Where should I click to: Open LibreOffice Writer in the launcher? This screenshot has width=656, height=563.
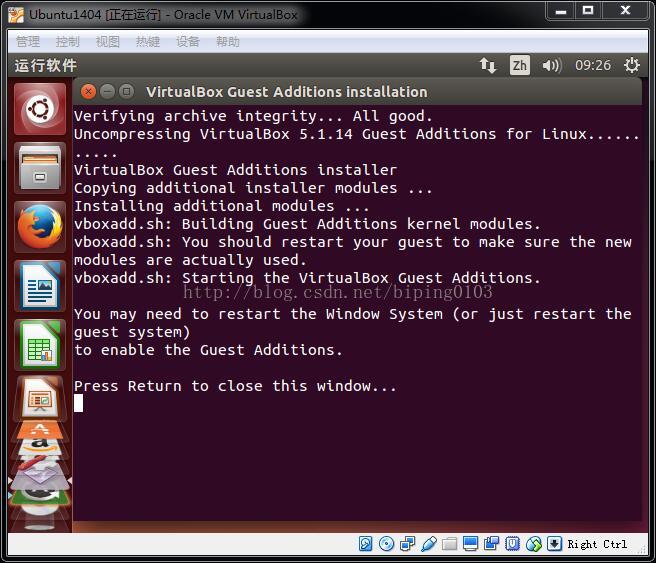[x=40, y=286]
